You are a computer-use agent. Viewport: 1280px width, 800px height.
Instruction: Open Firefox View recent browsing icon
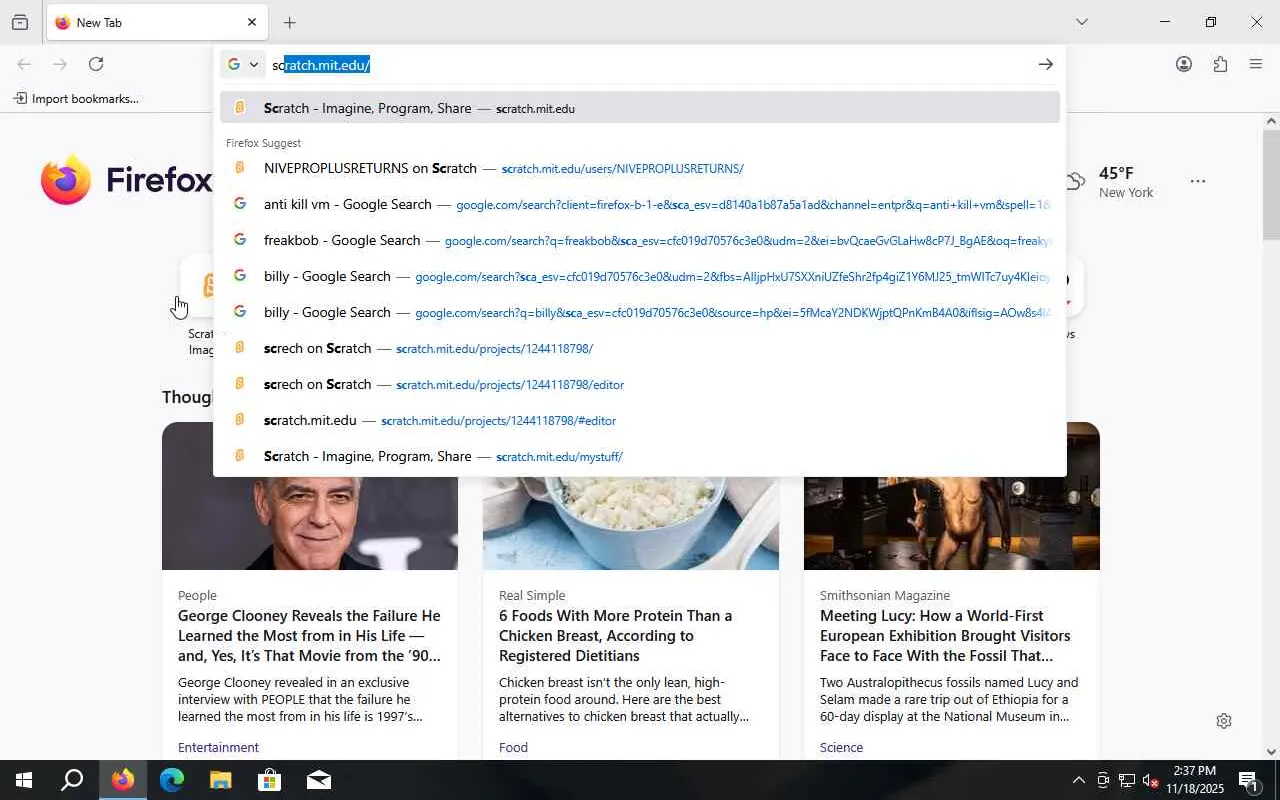pos(20,22)
